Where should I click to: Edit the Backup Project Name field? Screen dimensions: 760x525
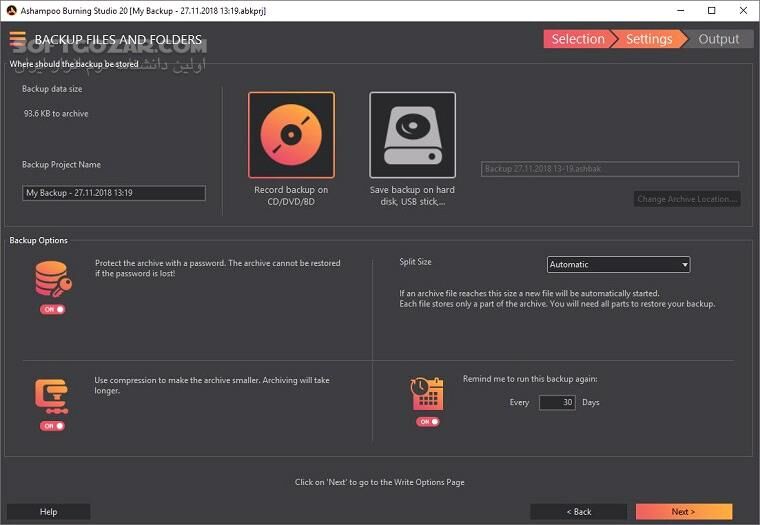point(114,193)
